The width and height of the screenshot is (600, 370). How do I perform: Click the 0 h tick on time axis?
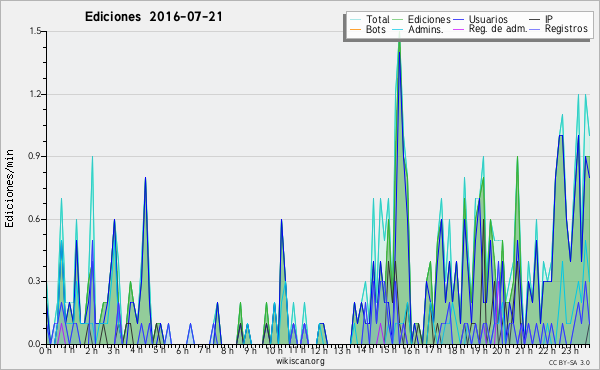pos(46,350)
